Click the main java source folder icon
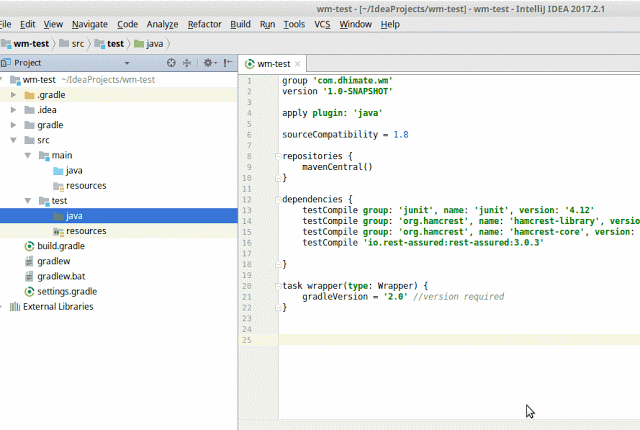 (x=58, y=171)
